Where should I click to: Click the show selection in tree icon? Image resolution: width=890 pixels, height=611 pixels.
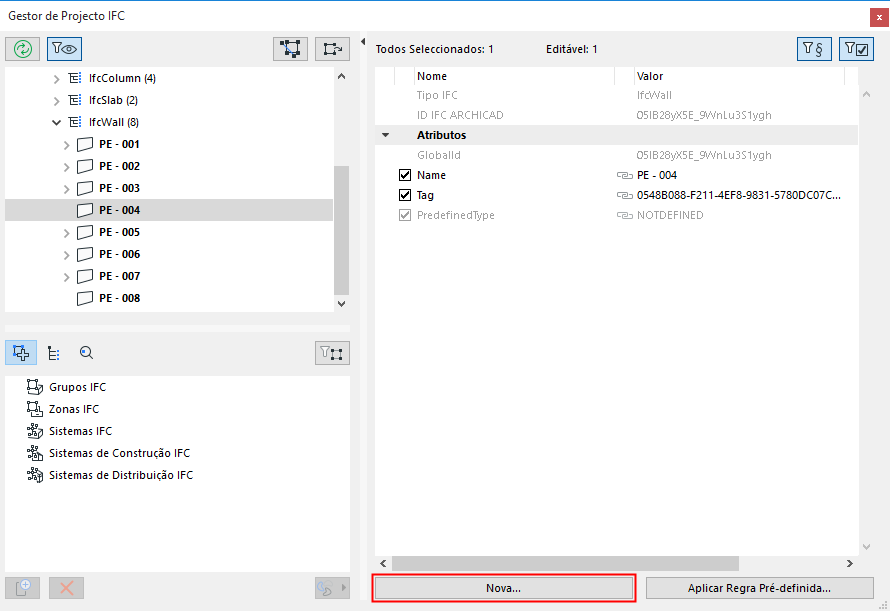point(331,47)
